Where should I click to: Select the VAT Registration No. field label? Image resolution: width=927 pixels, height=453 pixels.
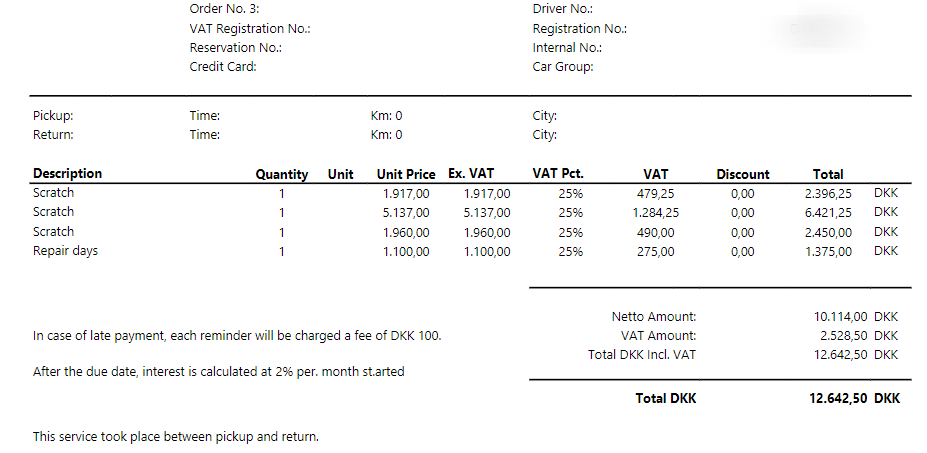click(249, 28)
